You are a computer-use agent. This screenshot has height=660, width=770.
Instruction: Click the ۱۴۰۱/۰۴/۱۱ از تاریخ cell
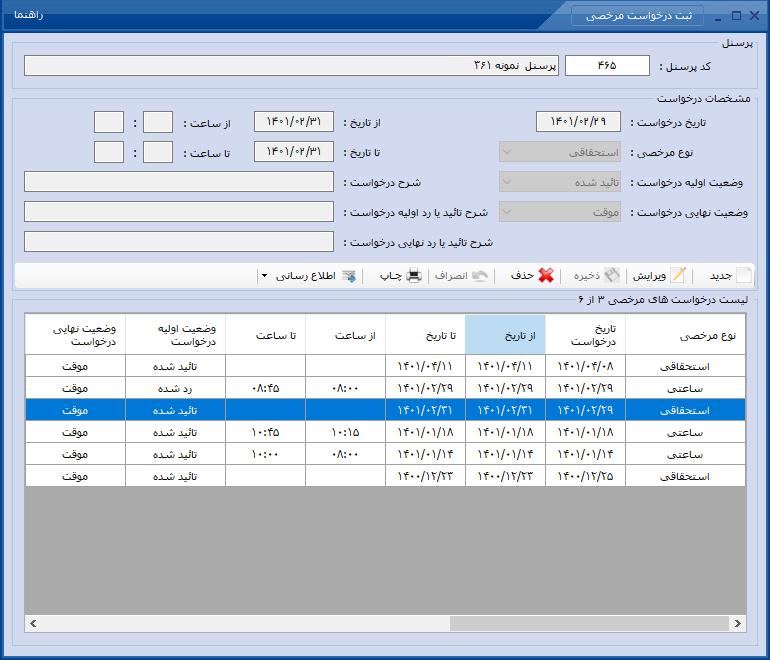click(505, 366)
